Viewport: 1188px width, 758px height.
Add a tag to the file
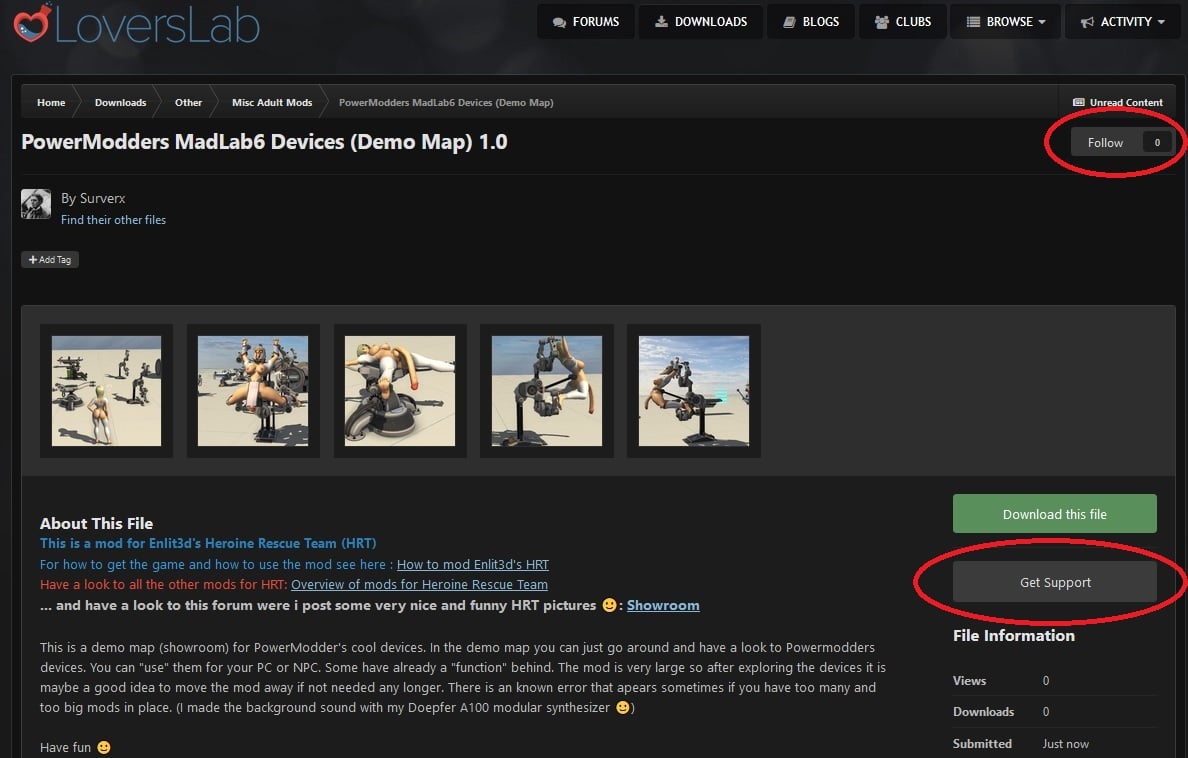point(50,259)
